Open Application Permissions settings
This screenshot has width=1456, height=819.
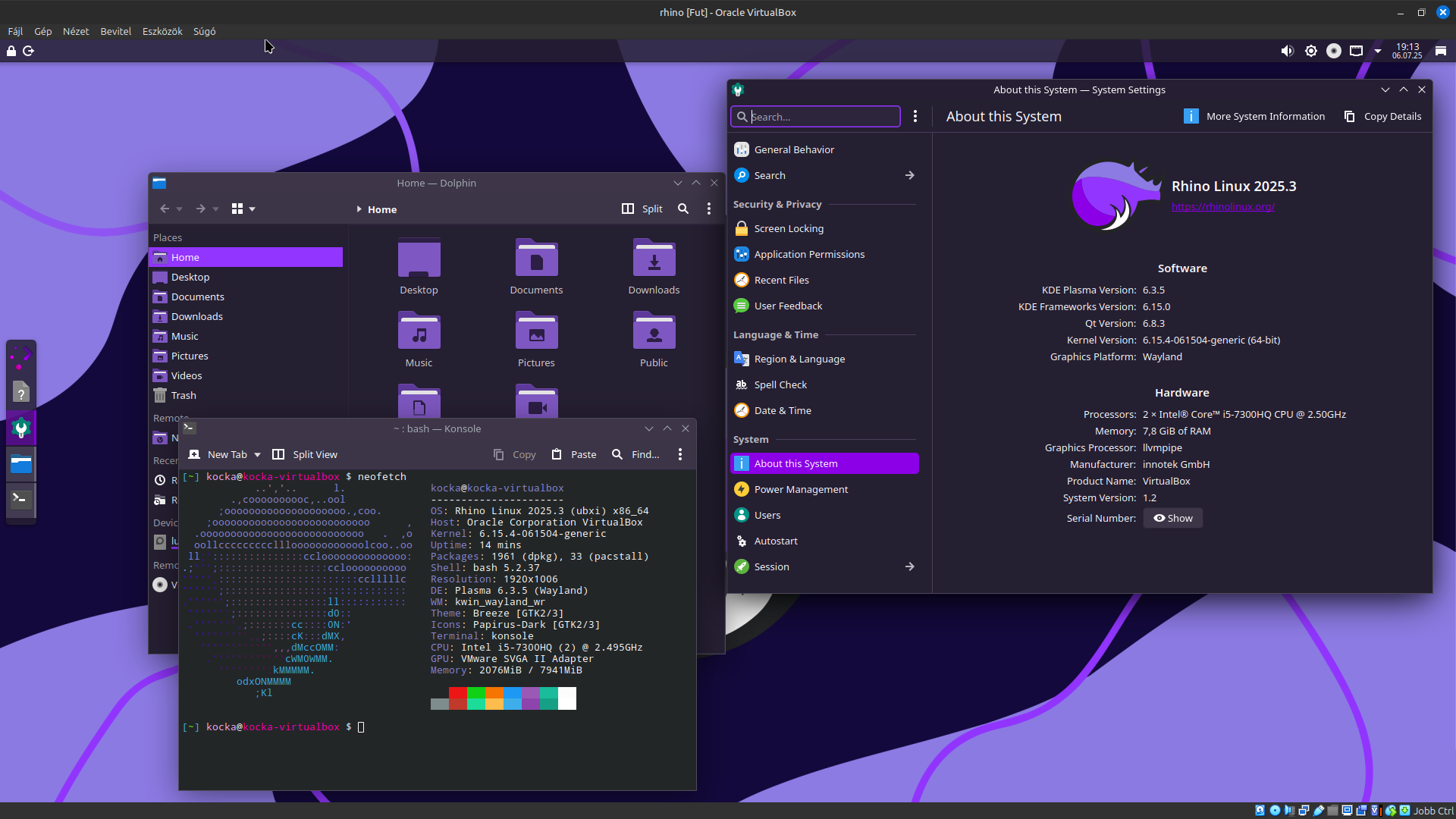tap(824, 254)
